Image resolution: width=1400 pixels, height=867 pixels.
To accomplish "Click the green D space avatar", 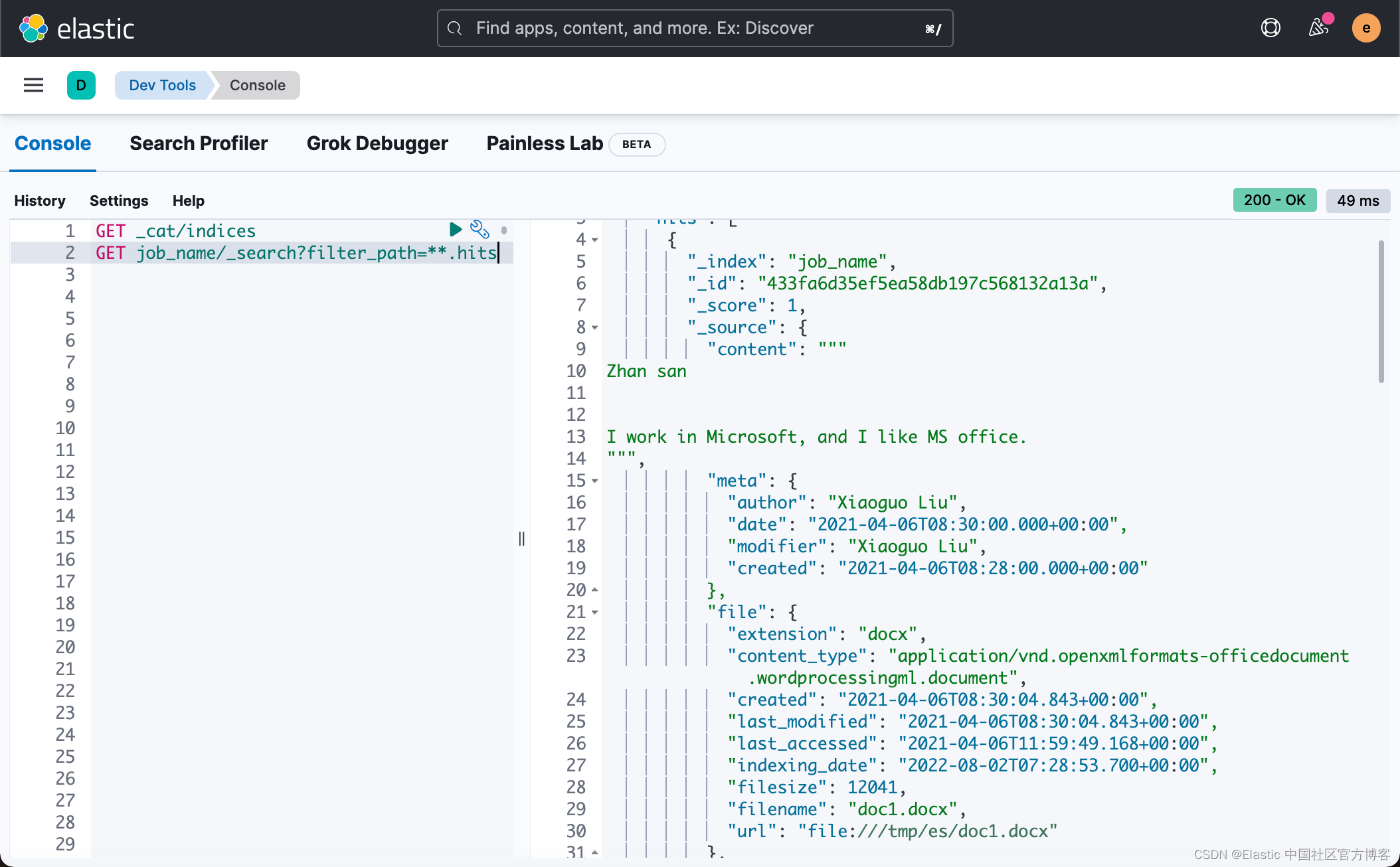I will [81, 85].
